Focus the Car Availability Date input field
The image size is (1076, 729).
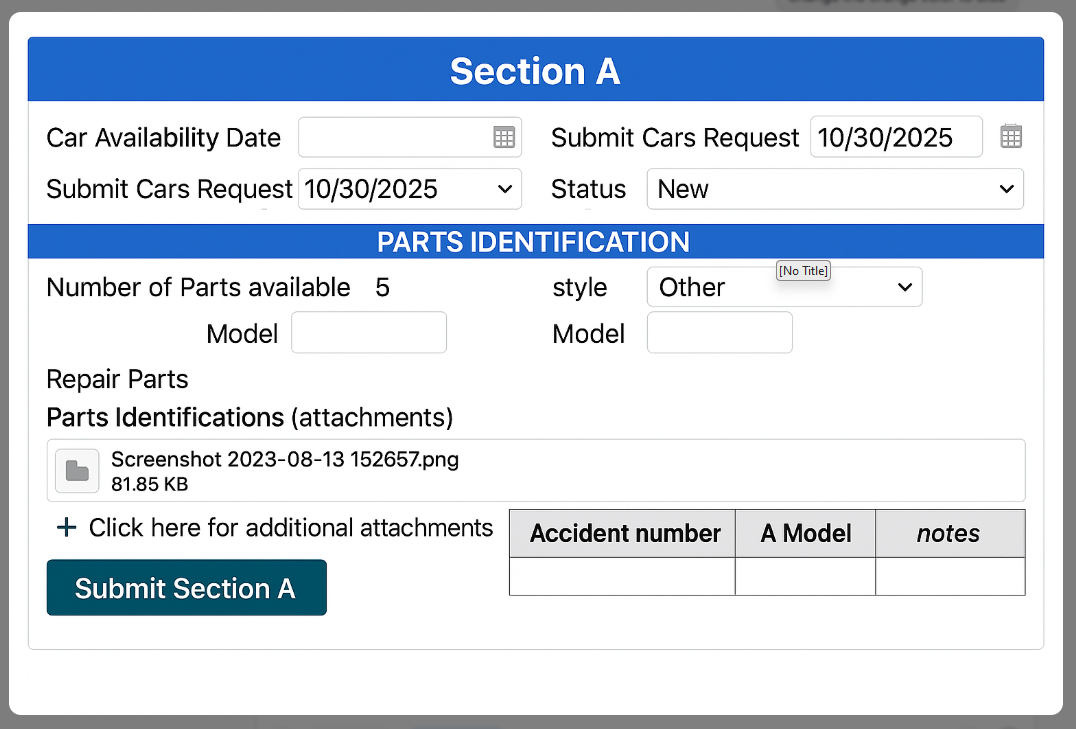pyautogui.click(x=394, y=137)
